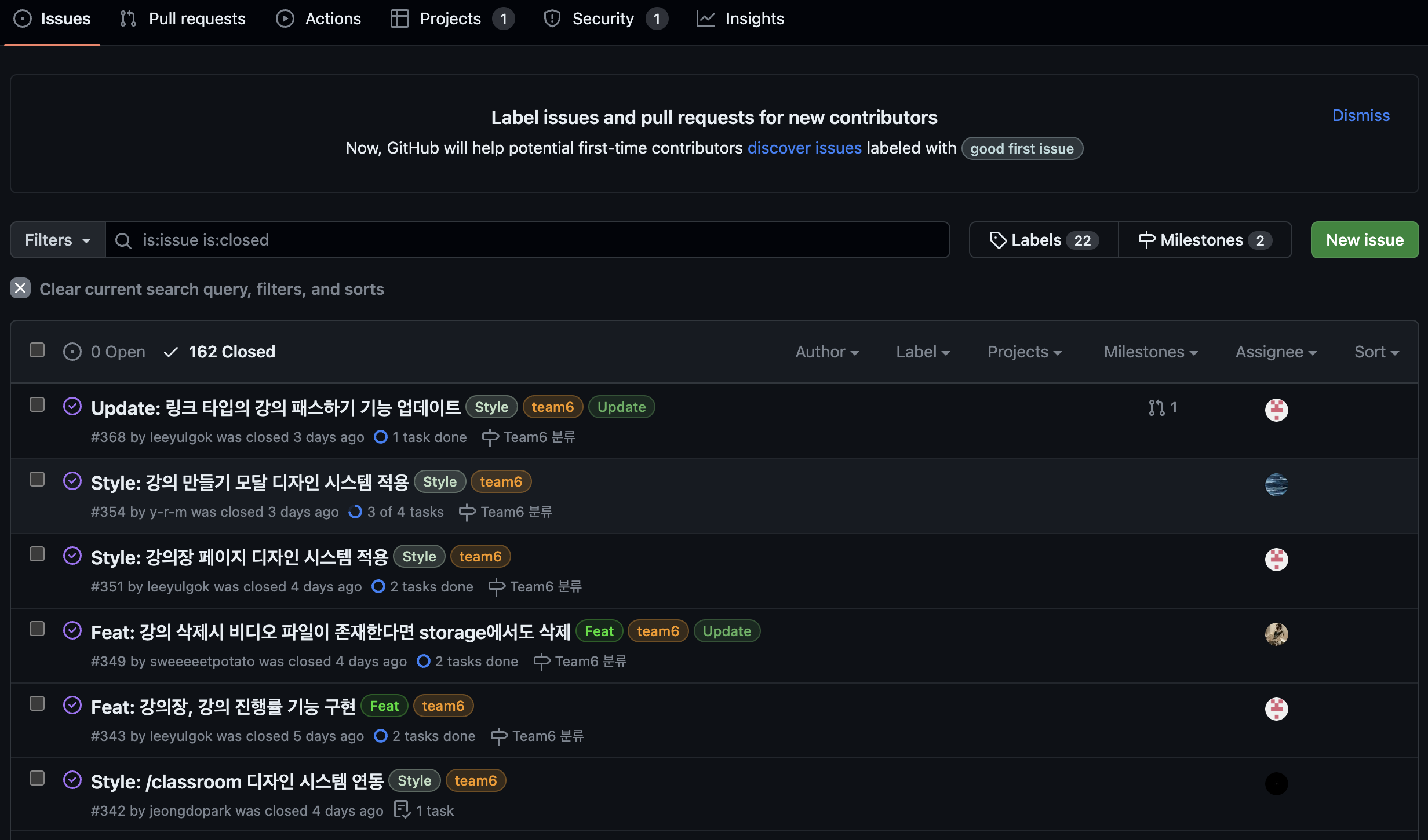Switch to the Pull requests tab
This screenshot has height=840, width=1428.
click(183, 19)
